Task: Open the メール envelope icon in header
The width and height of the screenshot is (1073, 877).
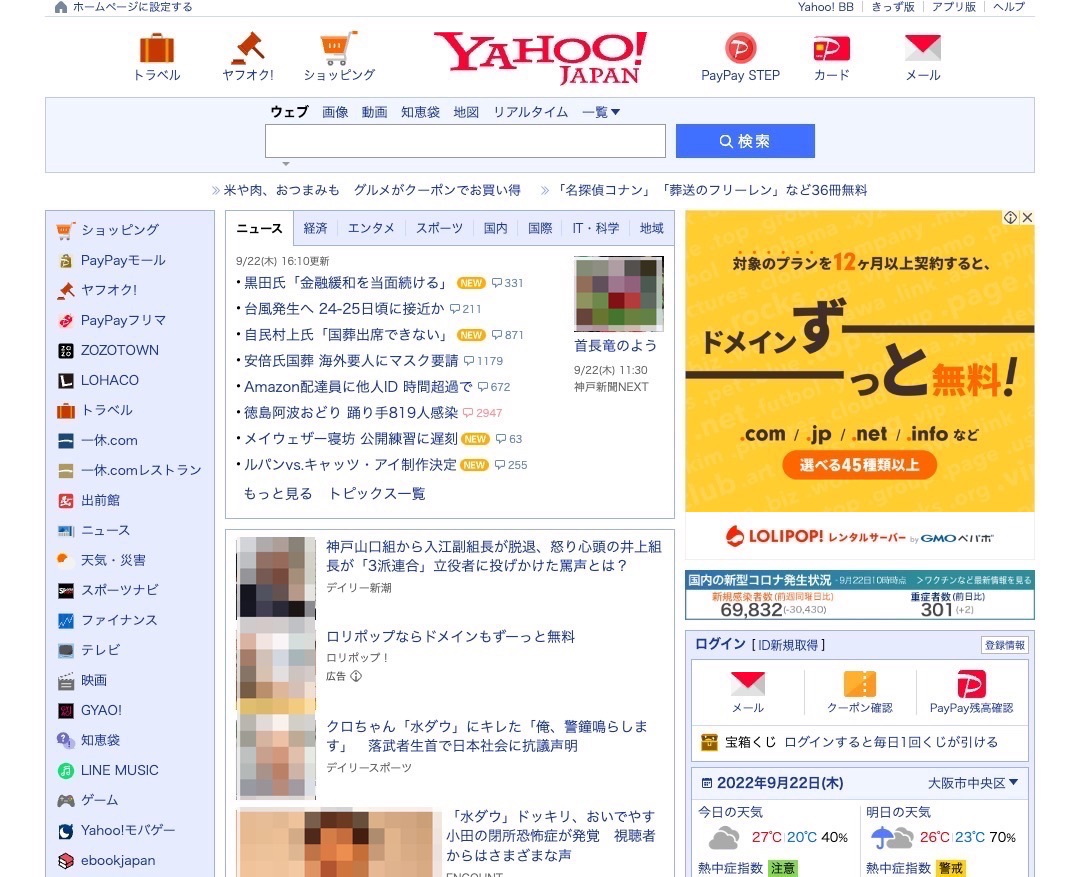Action: [x=922, y=48]
